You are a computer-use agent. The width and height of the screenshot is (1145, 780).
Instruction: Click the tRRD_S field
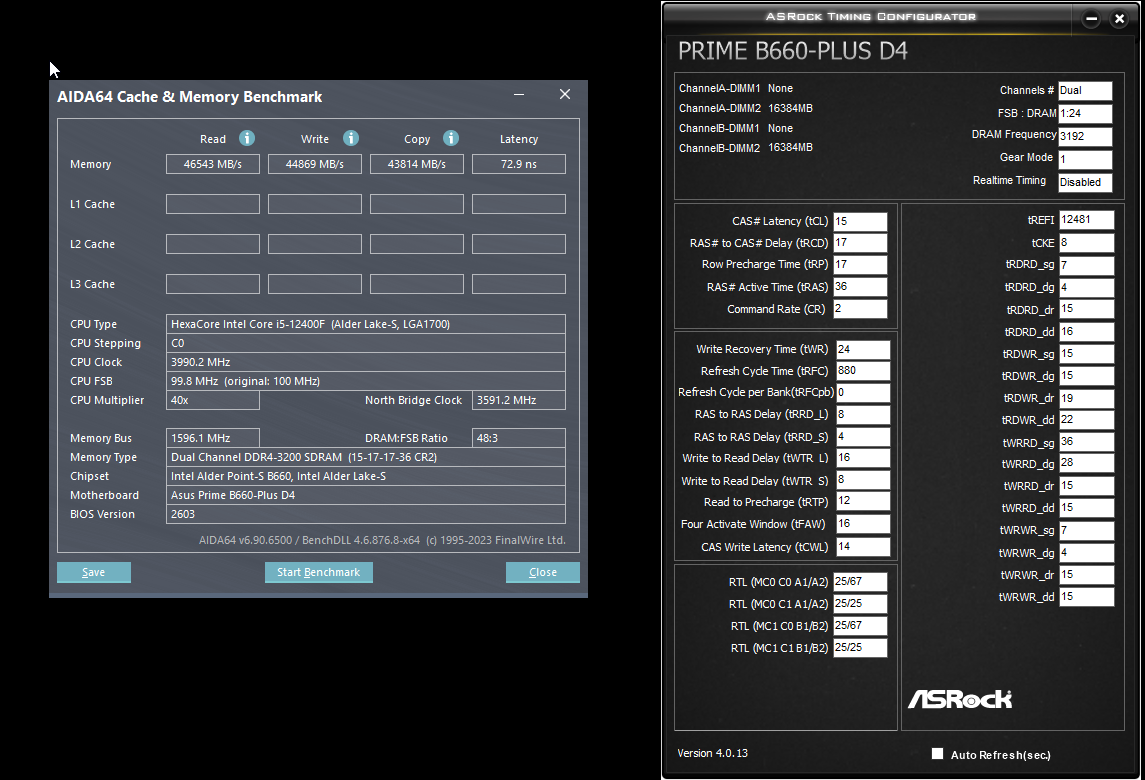[x=863, y=437]
